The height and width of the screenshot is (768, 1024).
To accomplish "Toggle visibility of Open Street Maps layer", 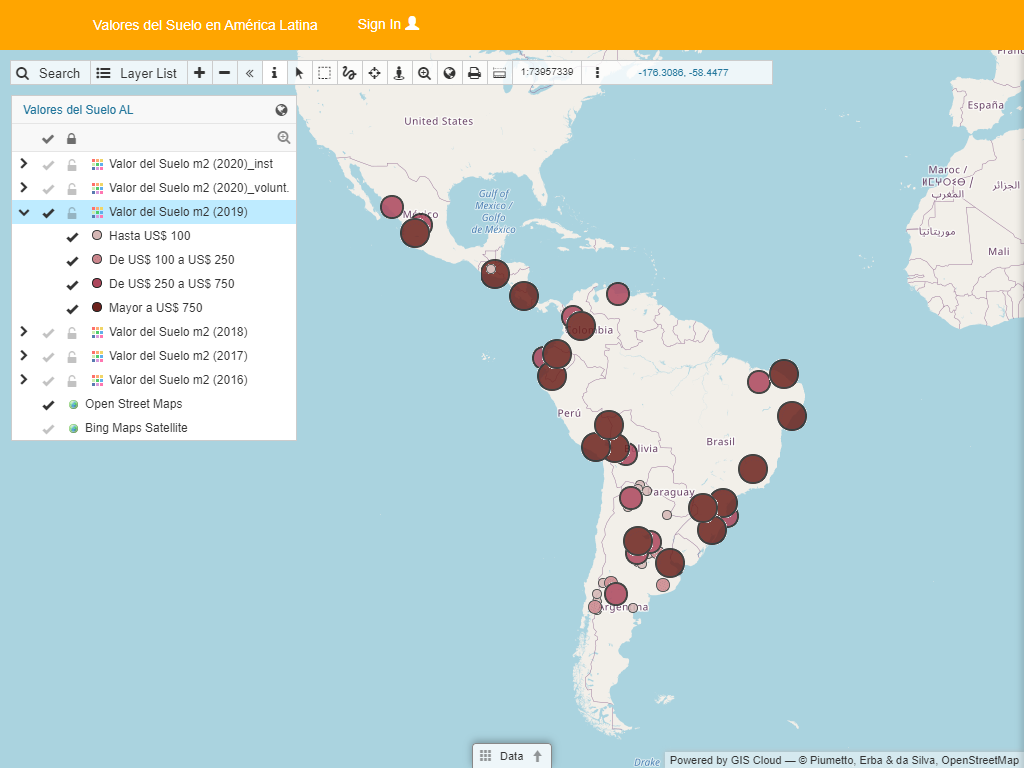I will pos(48,405).
